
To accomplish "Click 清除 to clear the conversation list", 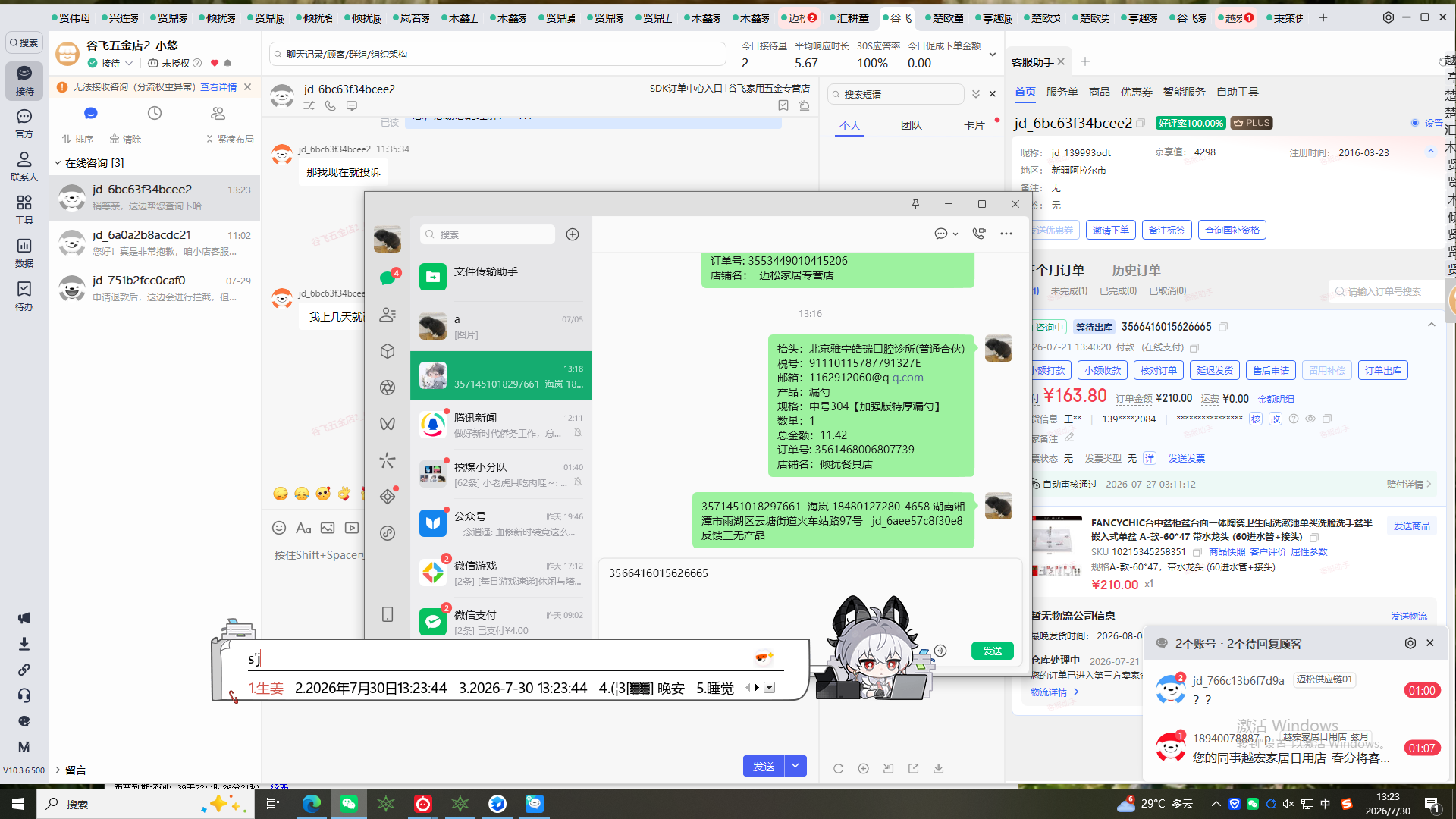I will 125,139.
